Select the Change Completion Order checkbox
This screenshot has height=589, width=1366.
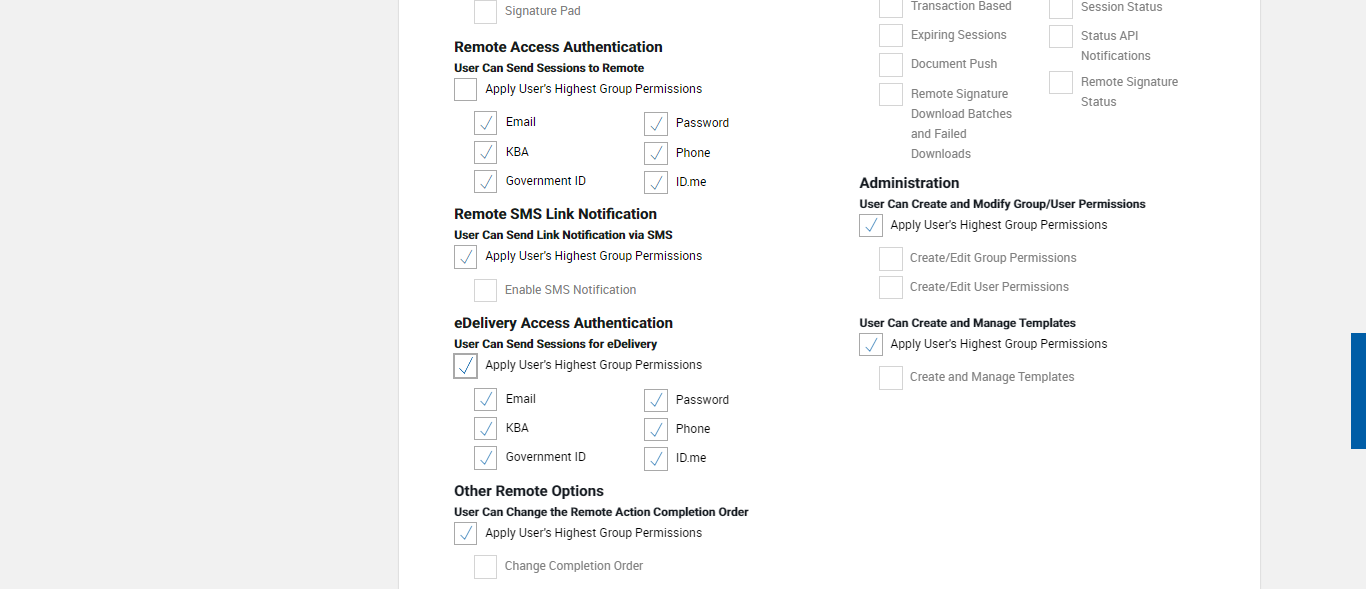[486, 567]
